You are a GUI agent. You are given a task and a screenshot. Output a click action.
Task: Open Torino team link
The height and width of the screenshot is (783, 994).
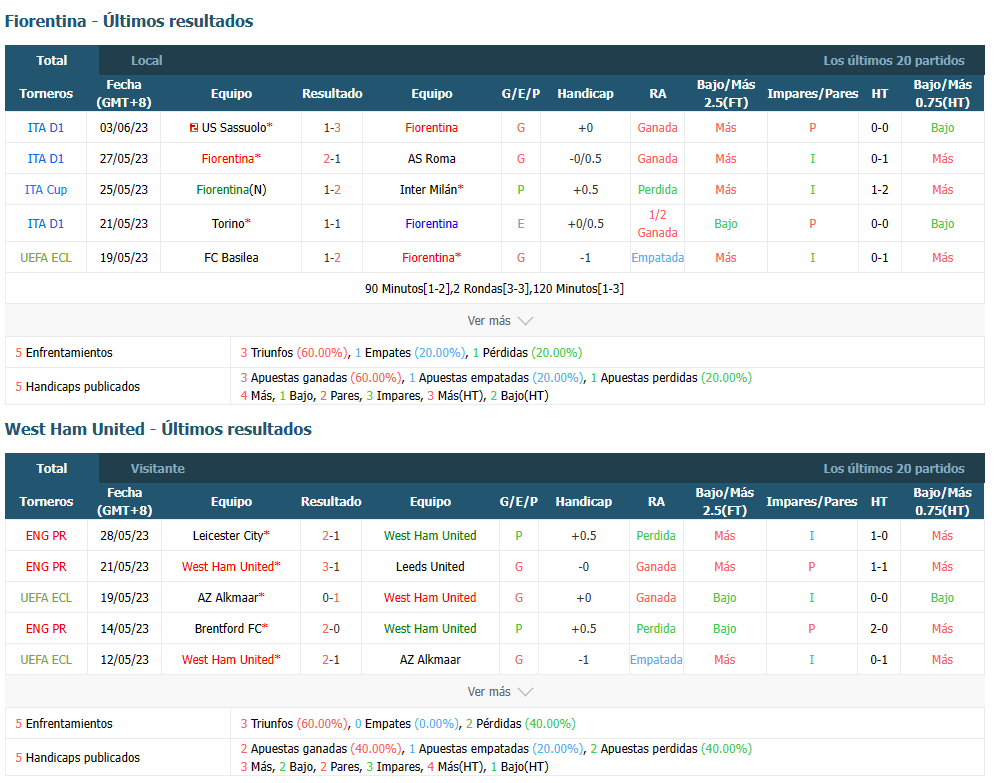(x=228, y=224)
